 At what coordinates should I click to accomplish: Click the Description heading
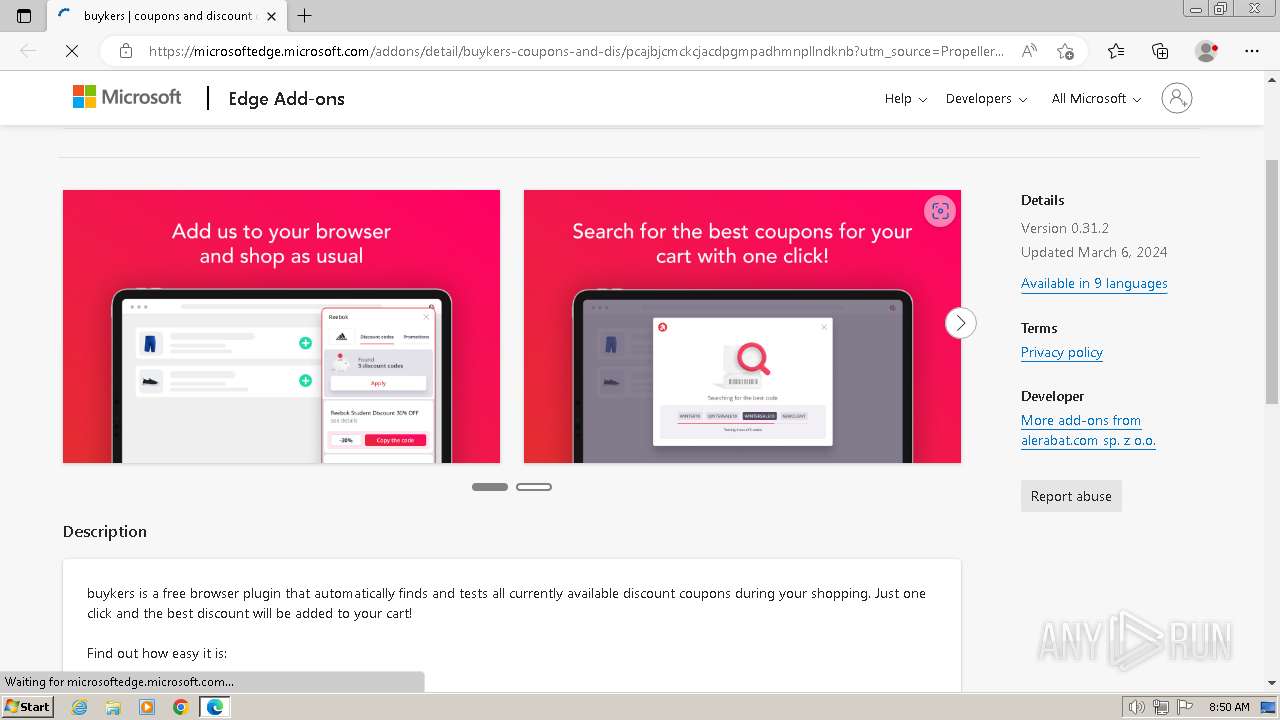click(x=105, y=531)
